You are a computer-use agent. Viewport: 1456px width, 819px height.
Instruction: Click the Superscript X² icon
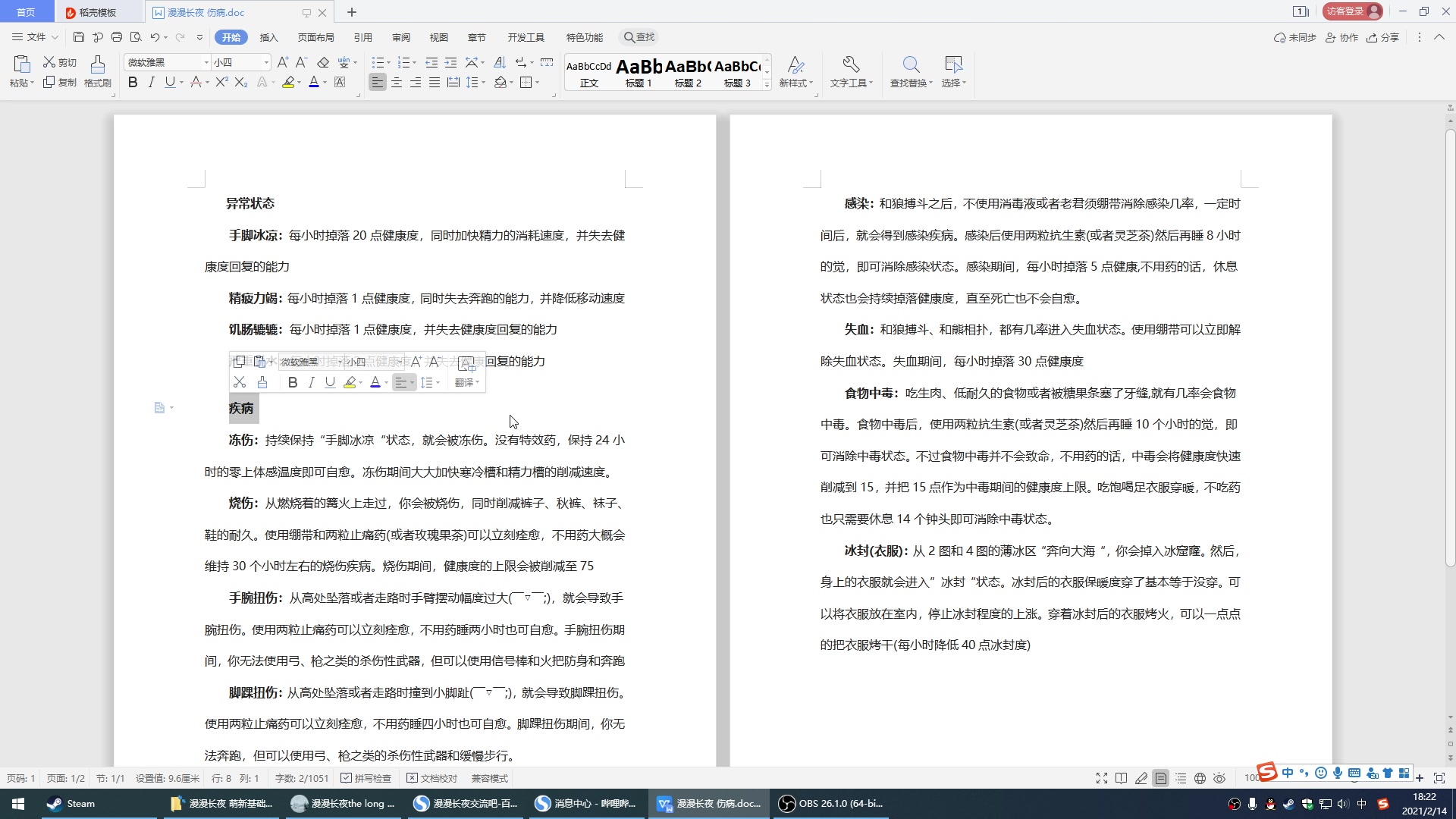(x=221, y=83)
